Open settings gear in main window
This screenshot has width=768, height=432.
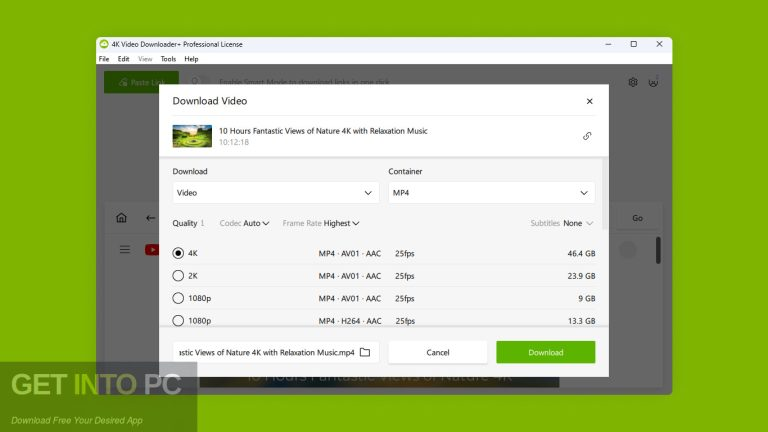[633, 82]
